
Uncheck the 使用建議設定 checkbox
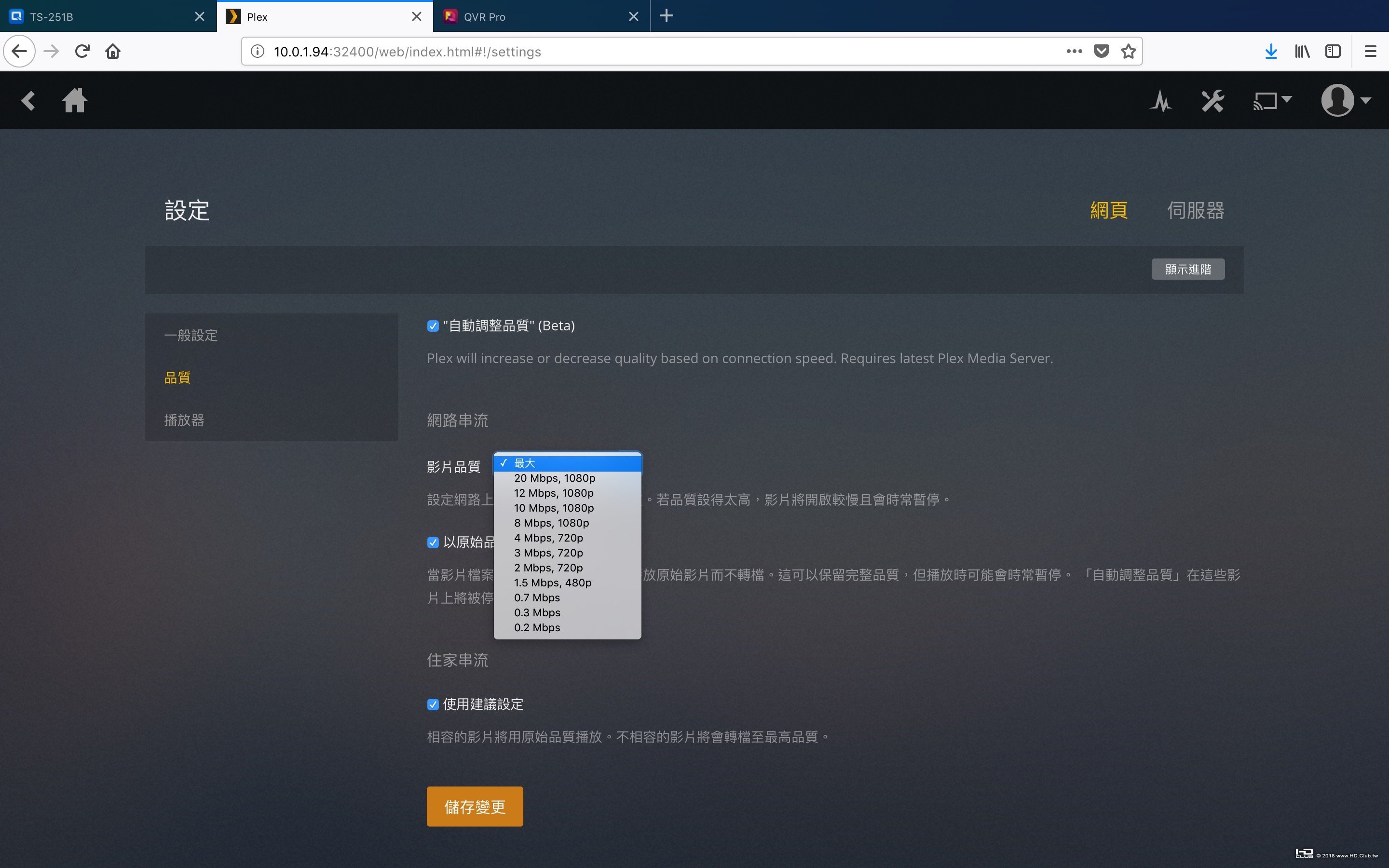(433, 705)
